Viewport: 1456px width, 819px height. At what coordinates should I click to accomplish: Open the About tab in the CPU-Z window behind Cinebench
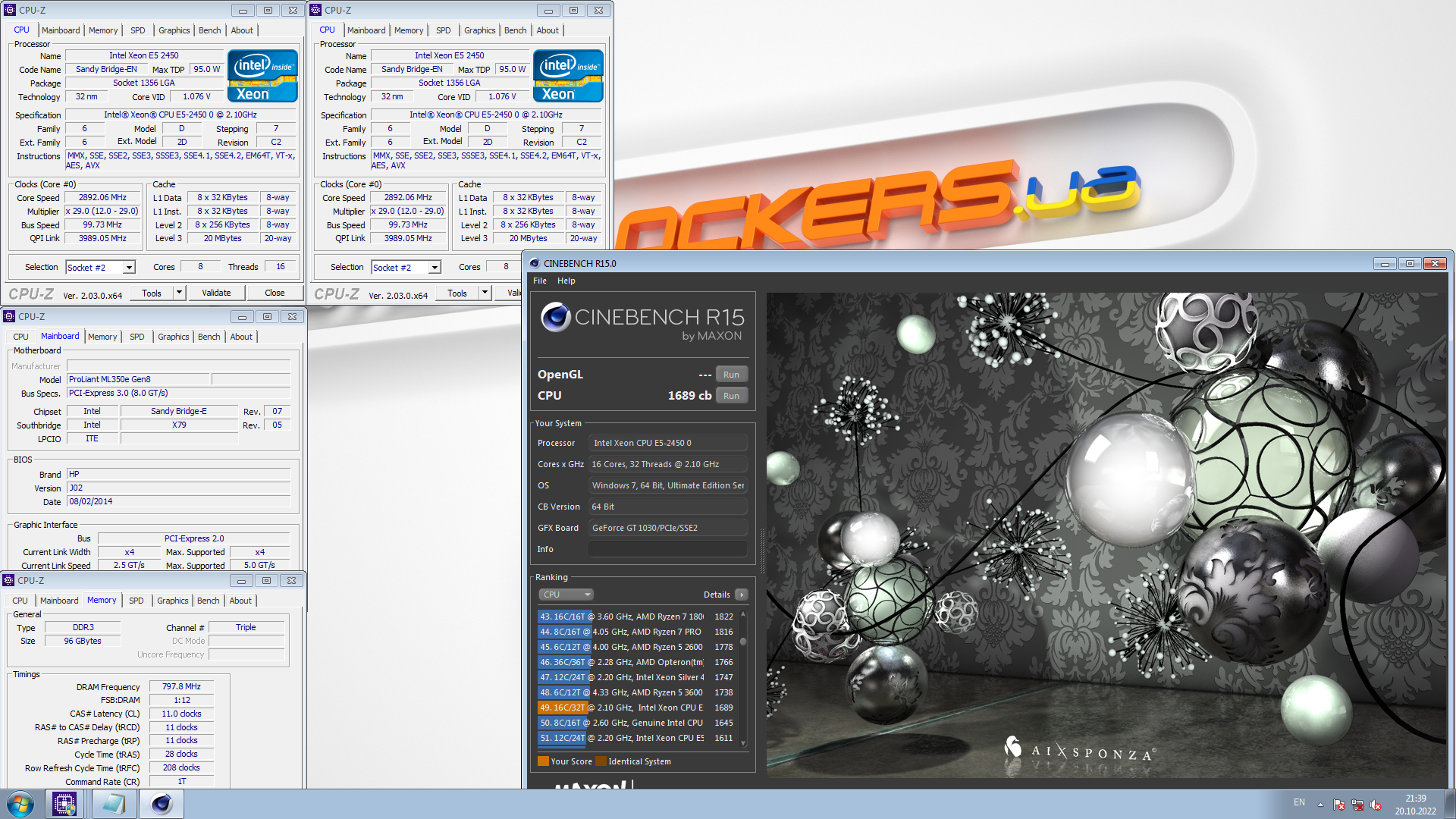point(548,30)
